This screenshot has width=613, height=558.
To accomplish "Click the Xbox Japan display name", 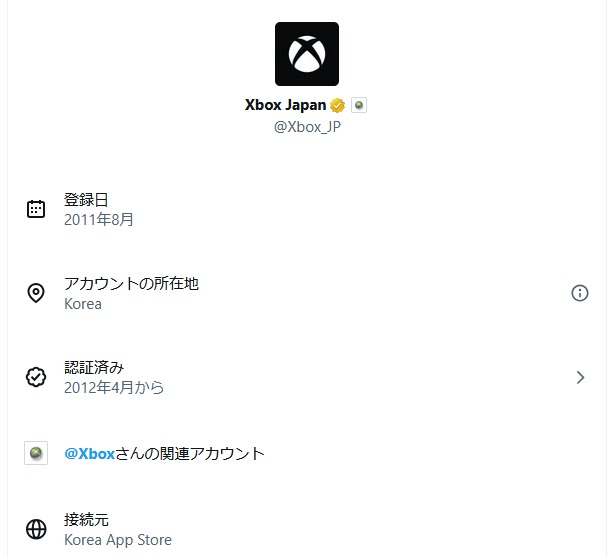I will pyautogui.click(x=285, y=105).
